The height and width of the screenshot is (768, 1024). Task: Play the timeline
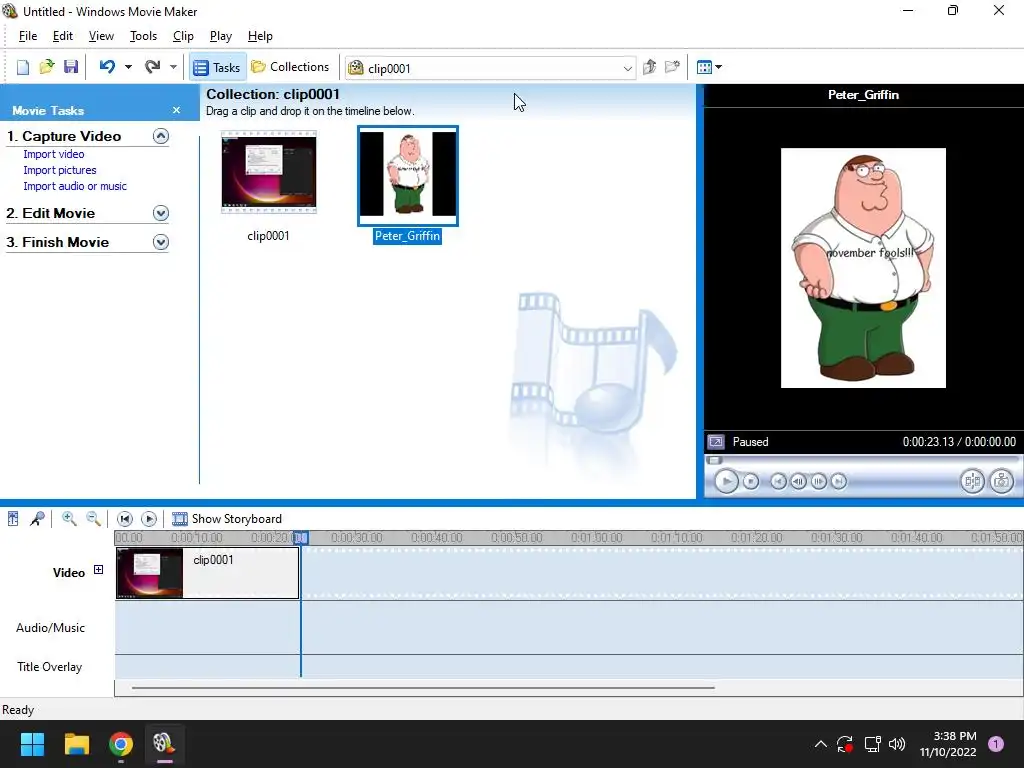point(149,519)
